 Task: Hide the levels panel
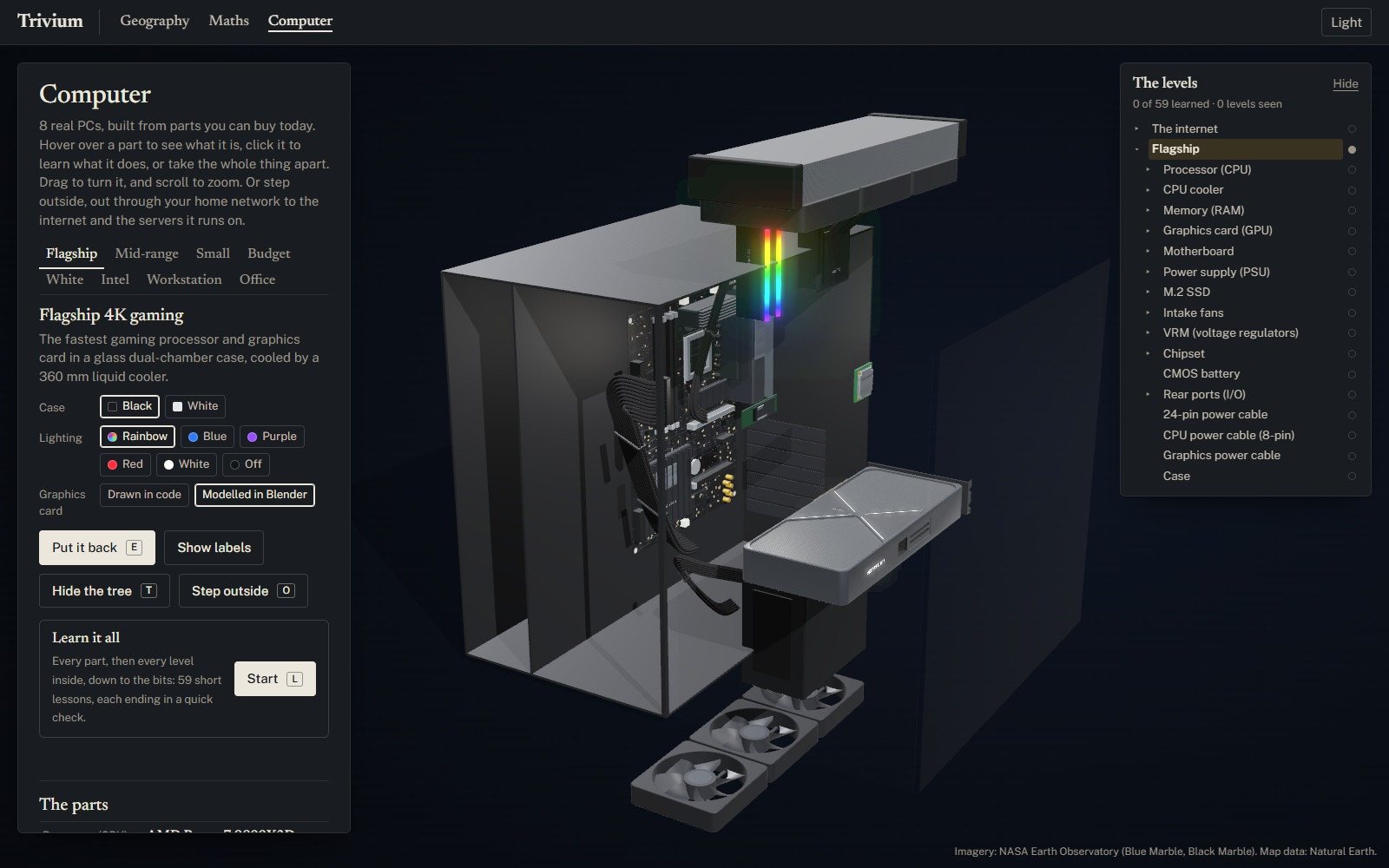[1346, 84]
